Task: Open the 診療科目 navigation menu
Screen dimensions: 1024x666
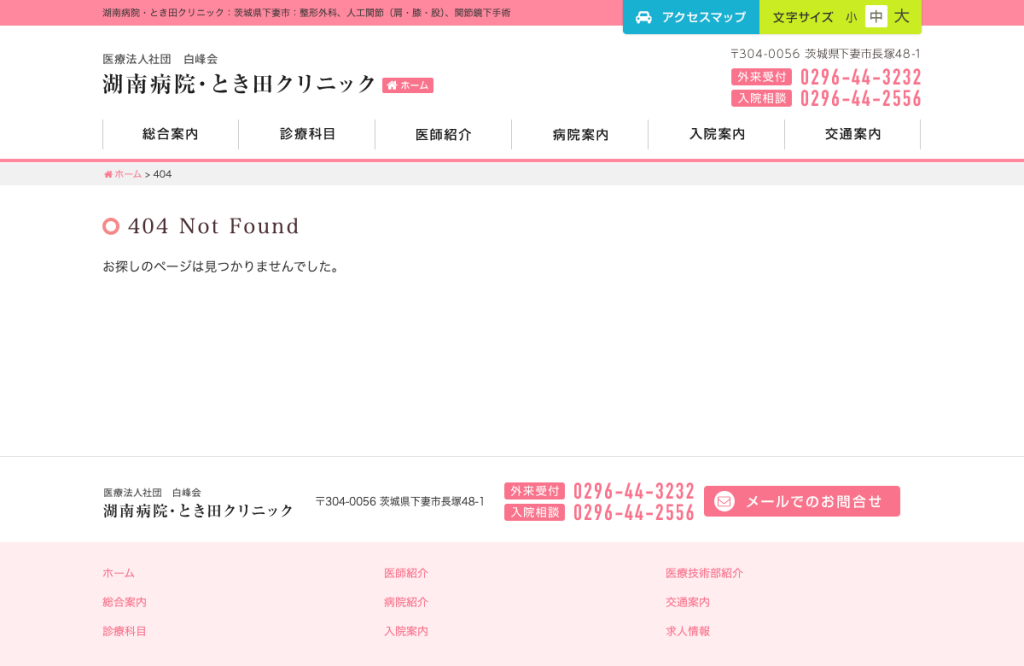Action: tap(307, 135)
